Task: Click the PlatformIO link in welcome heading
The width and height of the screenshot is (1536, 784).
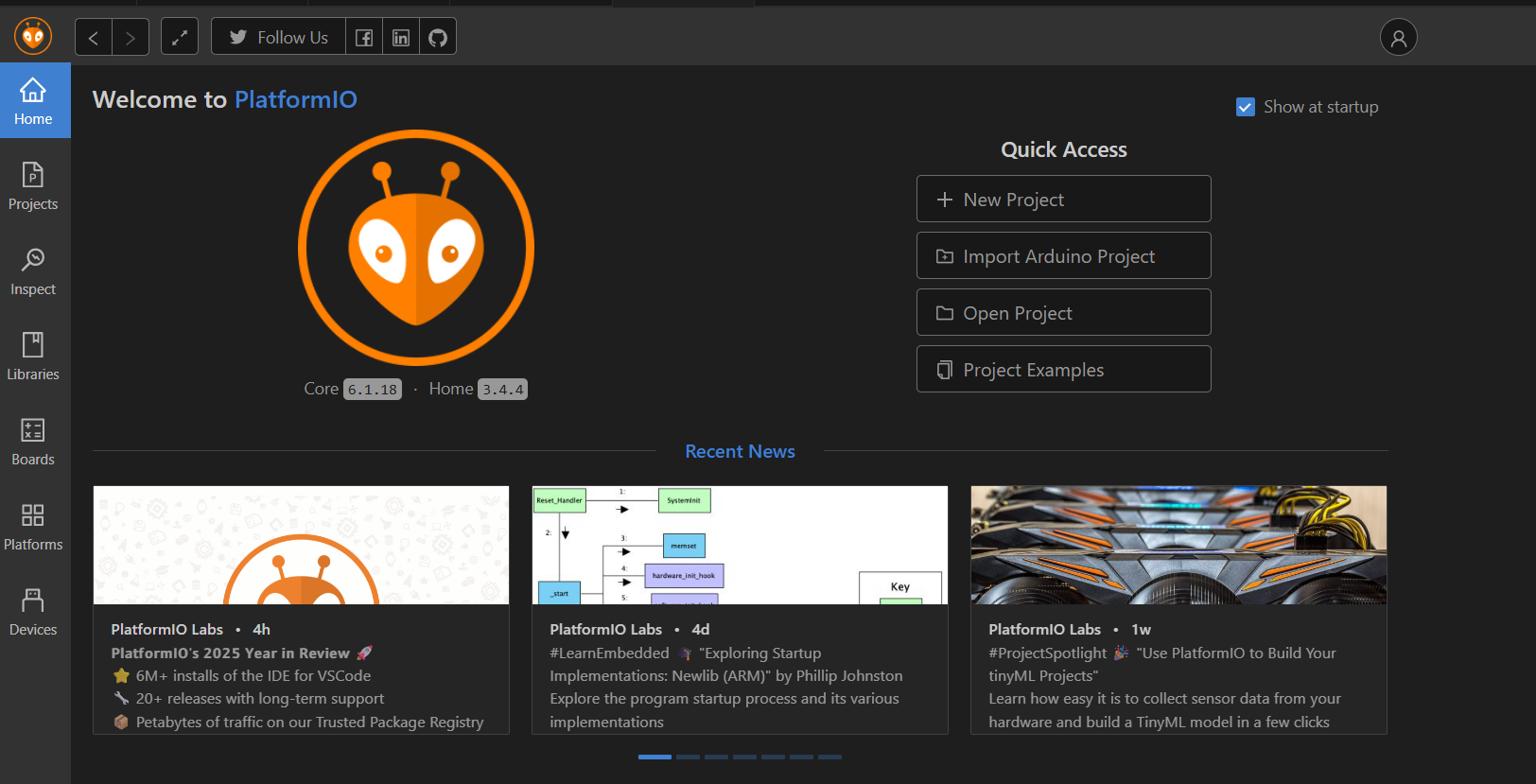Action: [296, 99]
